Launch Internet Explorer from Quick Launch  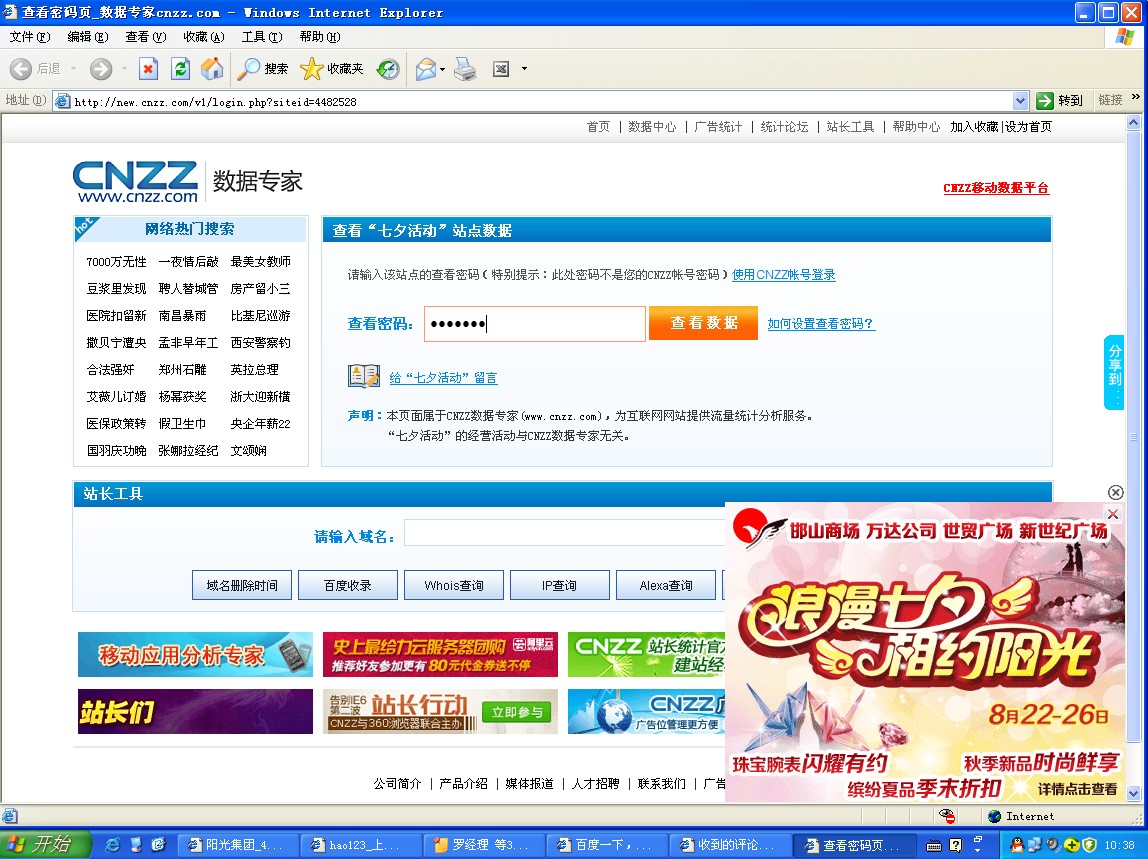[x=113, y=844]
